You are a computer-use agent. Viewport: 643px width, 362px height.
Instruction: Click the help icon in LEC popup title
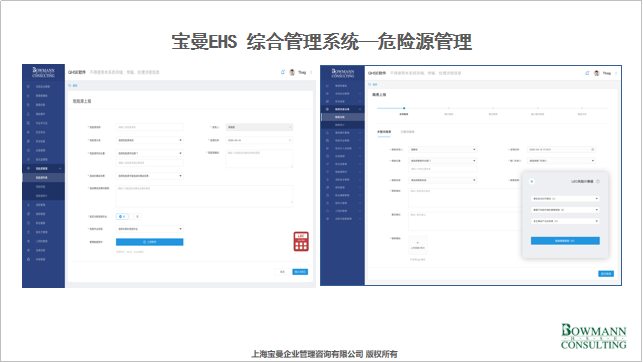click(x=598, y=181)
